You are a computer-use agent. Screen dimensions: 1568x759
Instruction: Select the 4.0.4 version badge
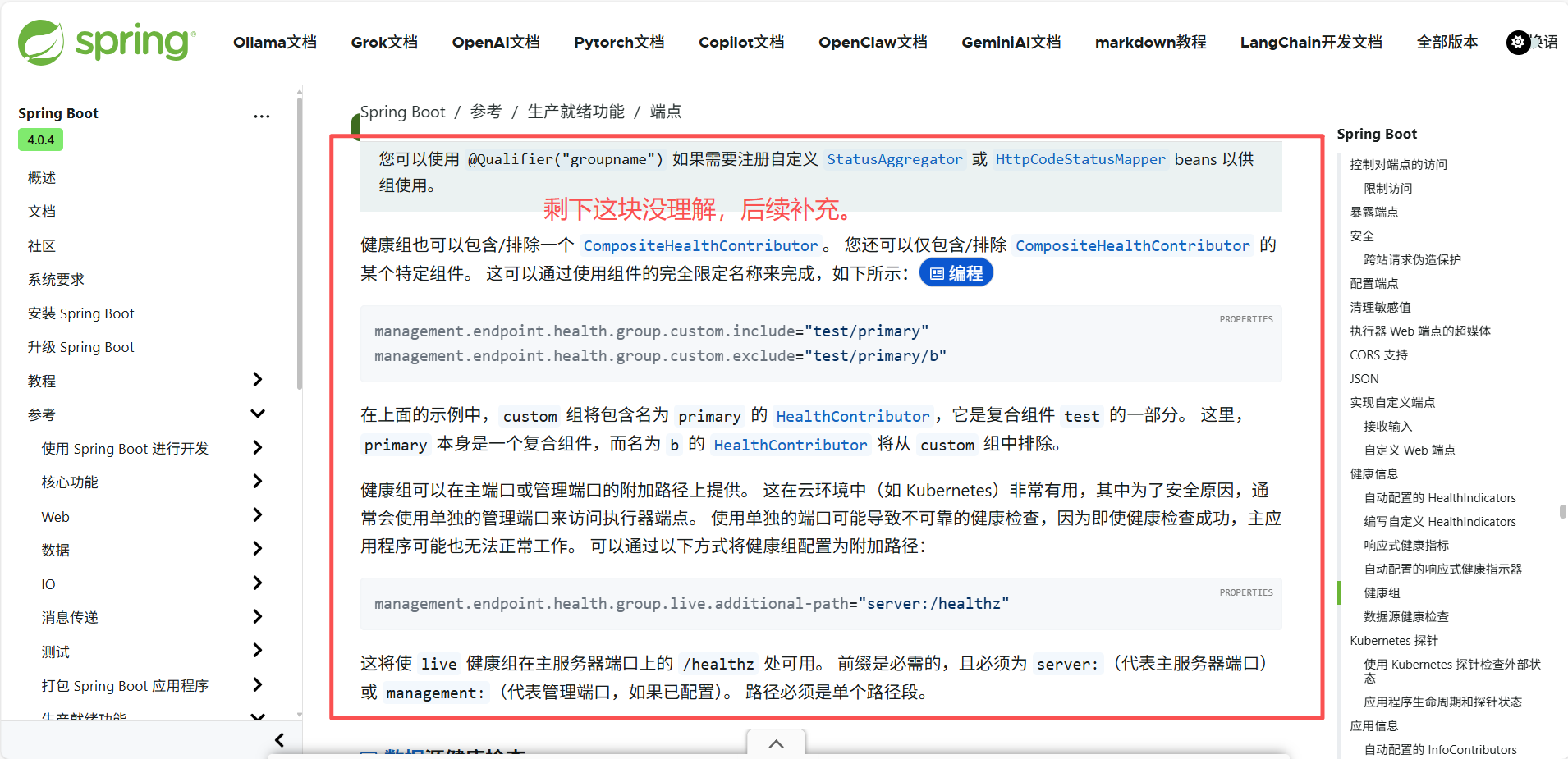click(x=41, y=140)
